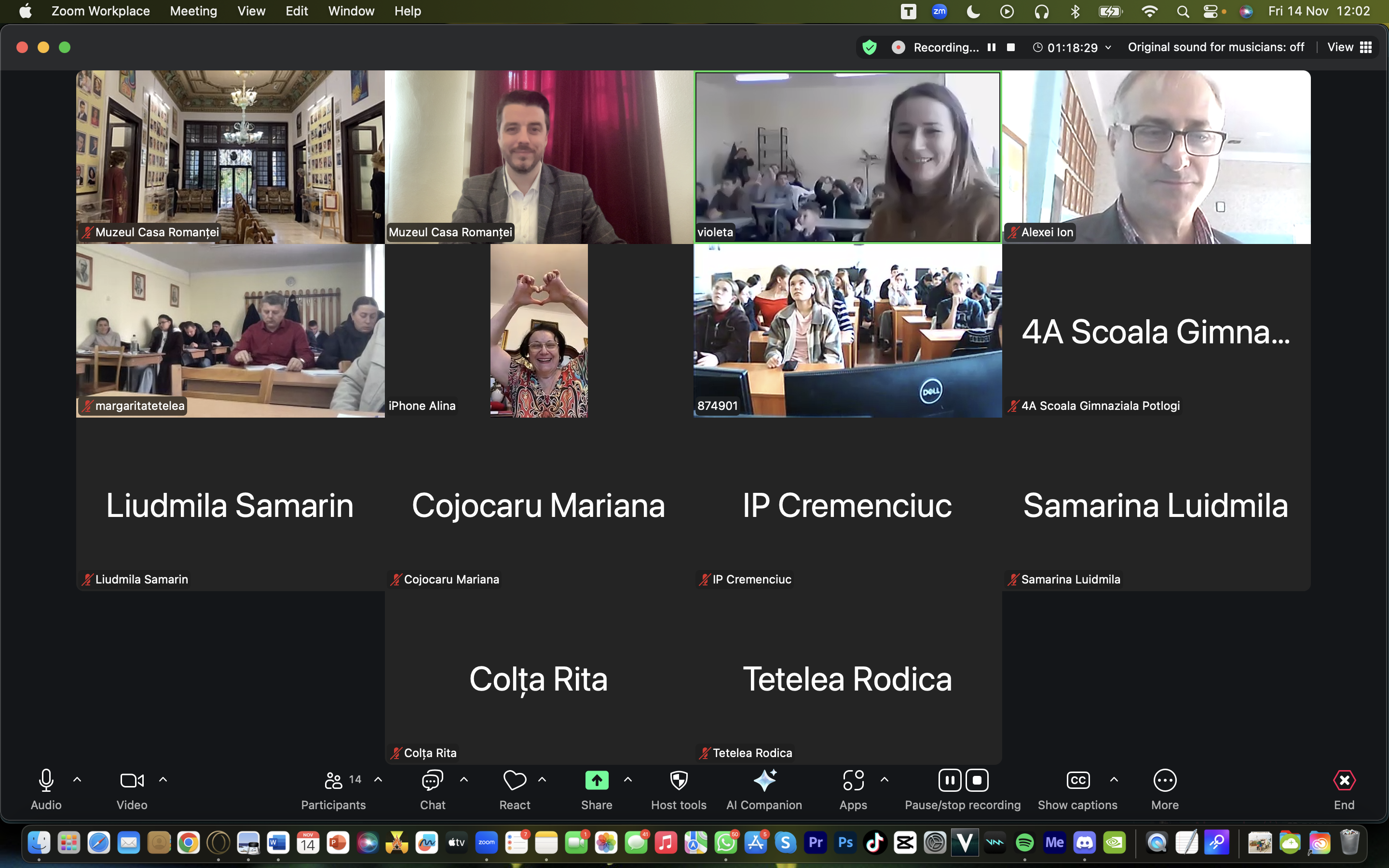Launch AI Companion sparkle icon
Screen dimensions: 1389x868
(x=764, y=781)
